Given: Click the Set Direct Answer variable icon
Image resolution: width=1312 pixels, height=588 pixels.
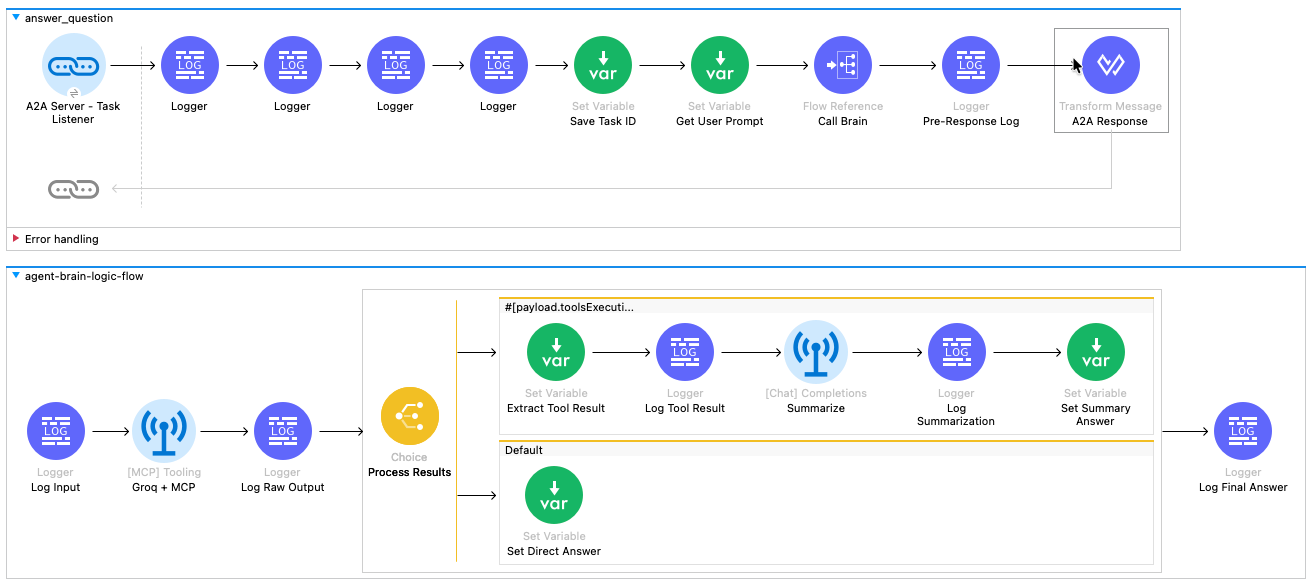Looking at the screenshot, I should (554, 495).
